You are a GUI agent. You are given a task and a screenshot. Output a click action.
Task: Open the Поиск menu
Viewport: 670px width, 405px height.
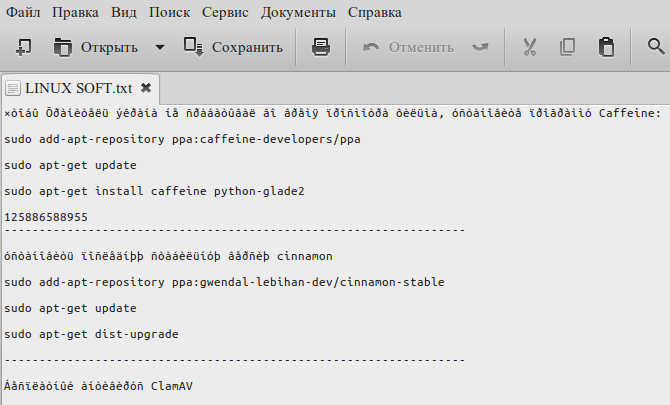171,13
